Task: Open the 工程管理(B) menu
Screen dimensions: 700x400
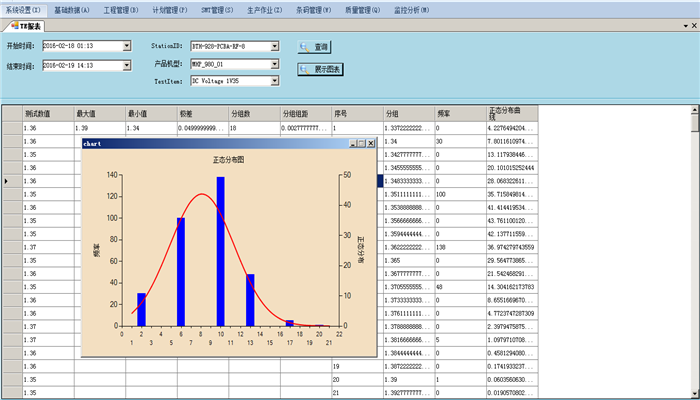Action: (x=121, y=10)
